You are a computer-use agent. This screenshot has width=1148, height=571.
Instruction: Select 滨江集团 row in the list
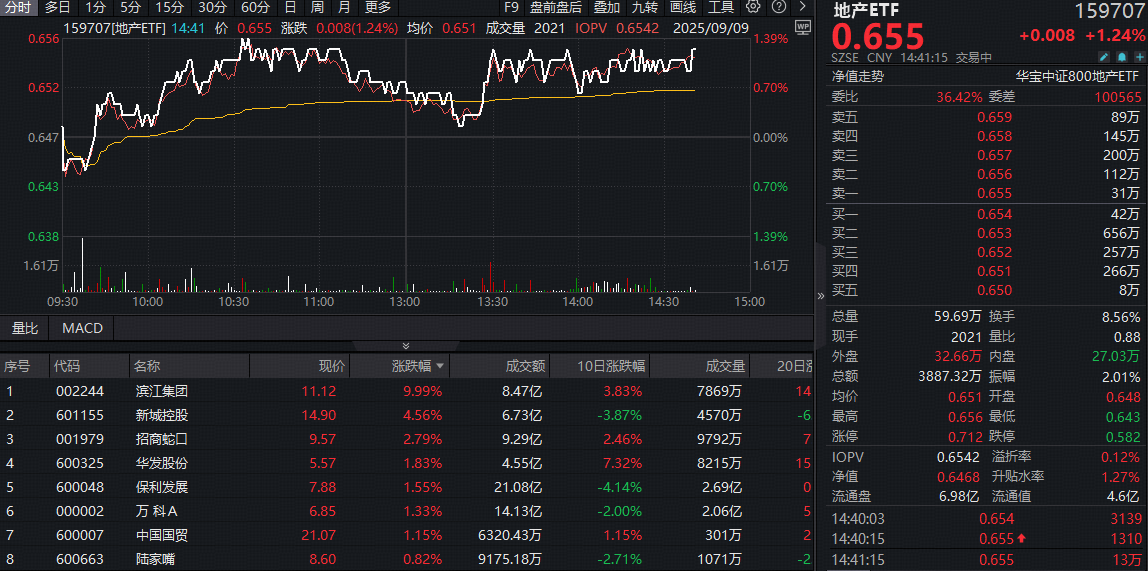[x=161, y=391]
